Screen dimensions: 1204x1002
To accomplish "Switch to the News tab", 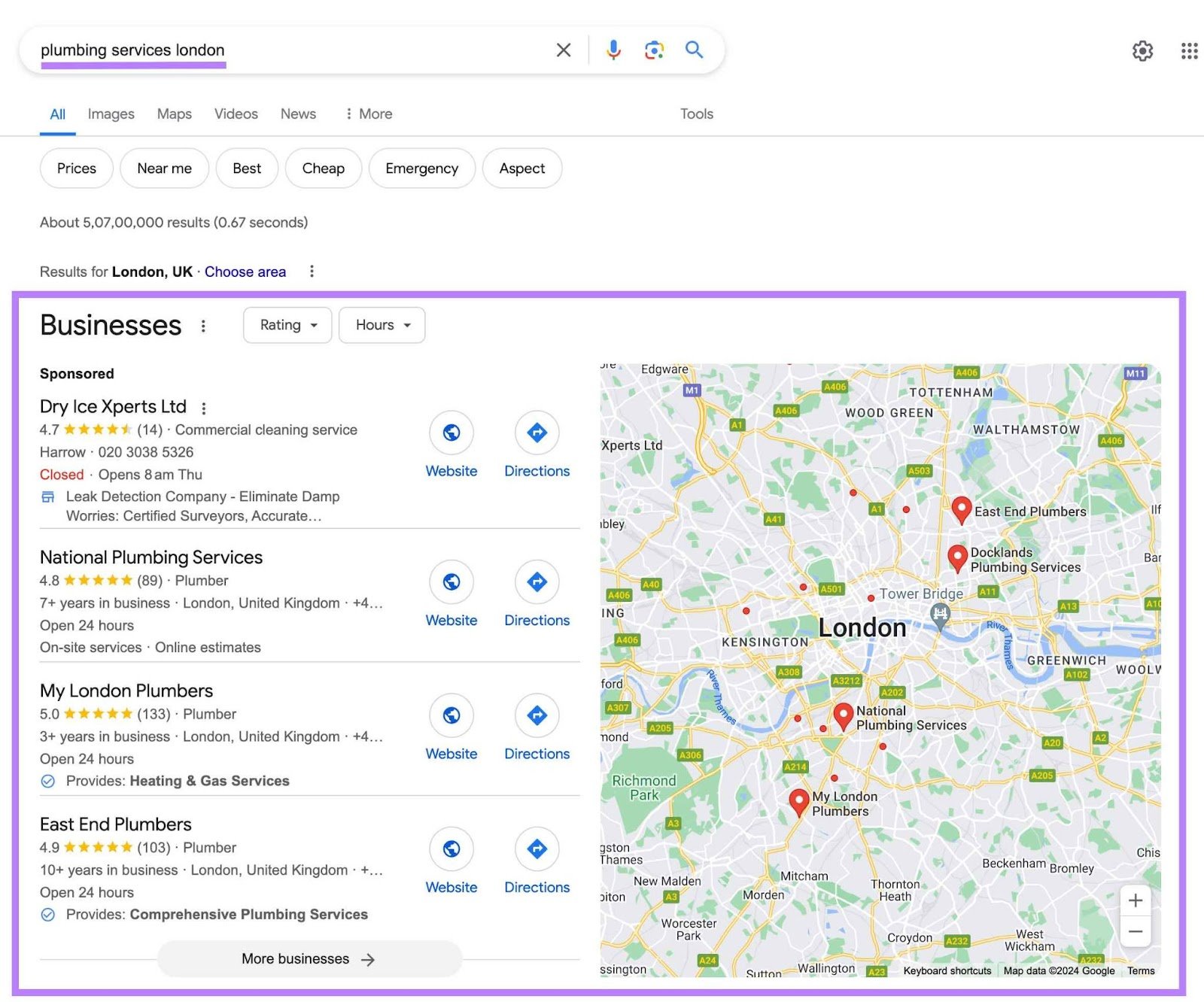I will (x=297, y=114).
